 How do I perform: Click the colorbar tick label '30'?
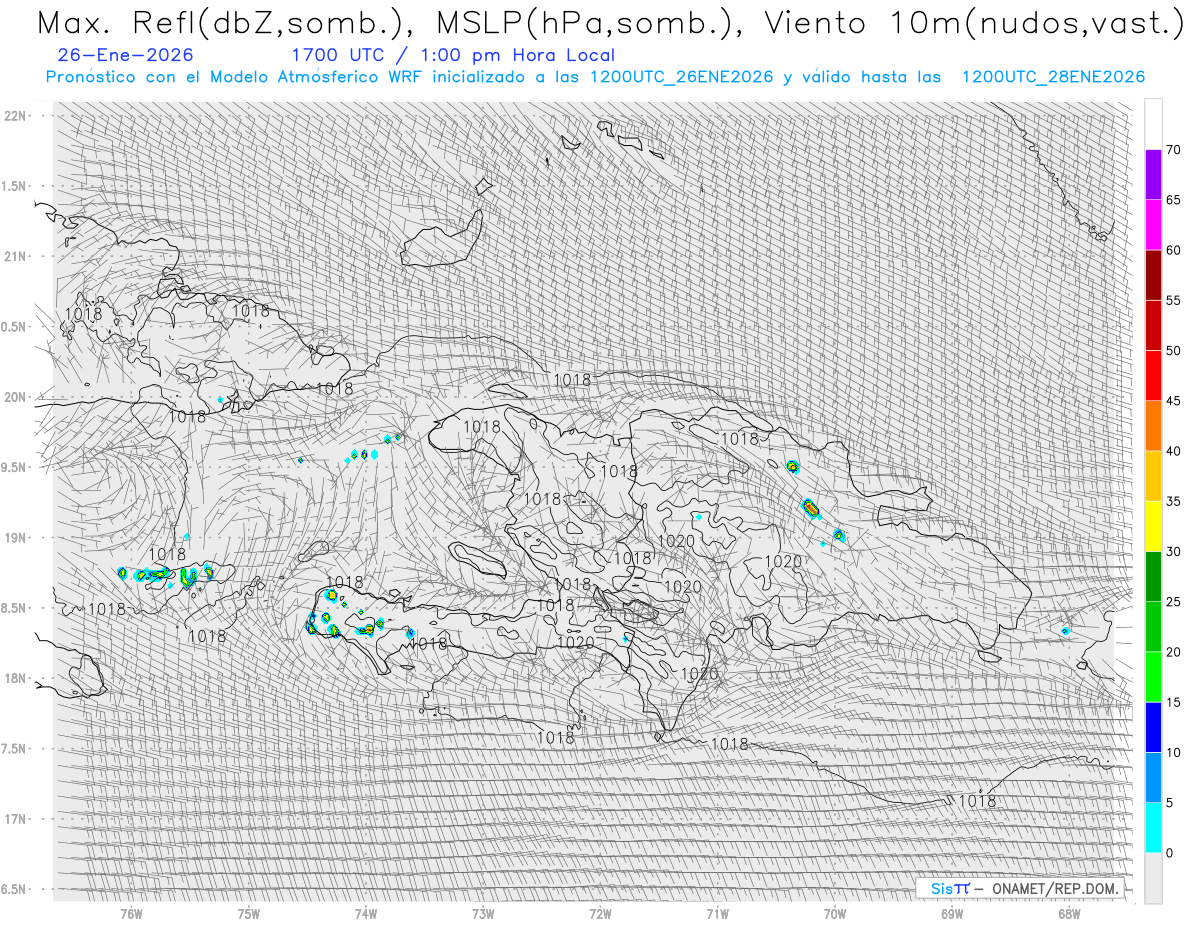(x=1174, y=551)
